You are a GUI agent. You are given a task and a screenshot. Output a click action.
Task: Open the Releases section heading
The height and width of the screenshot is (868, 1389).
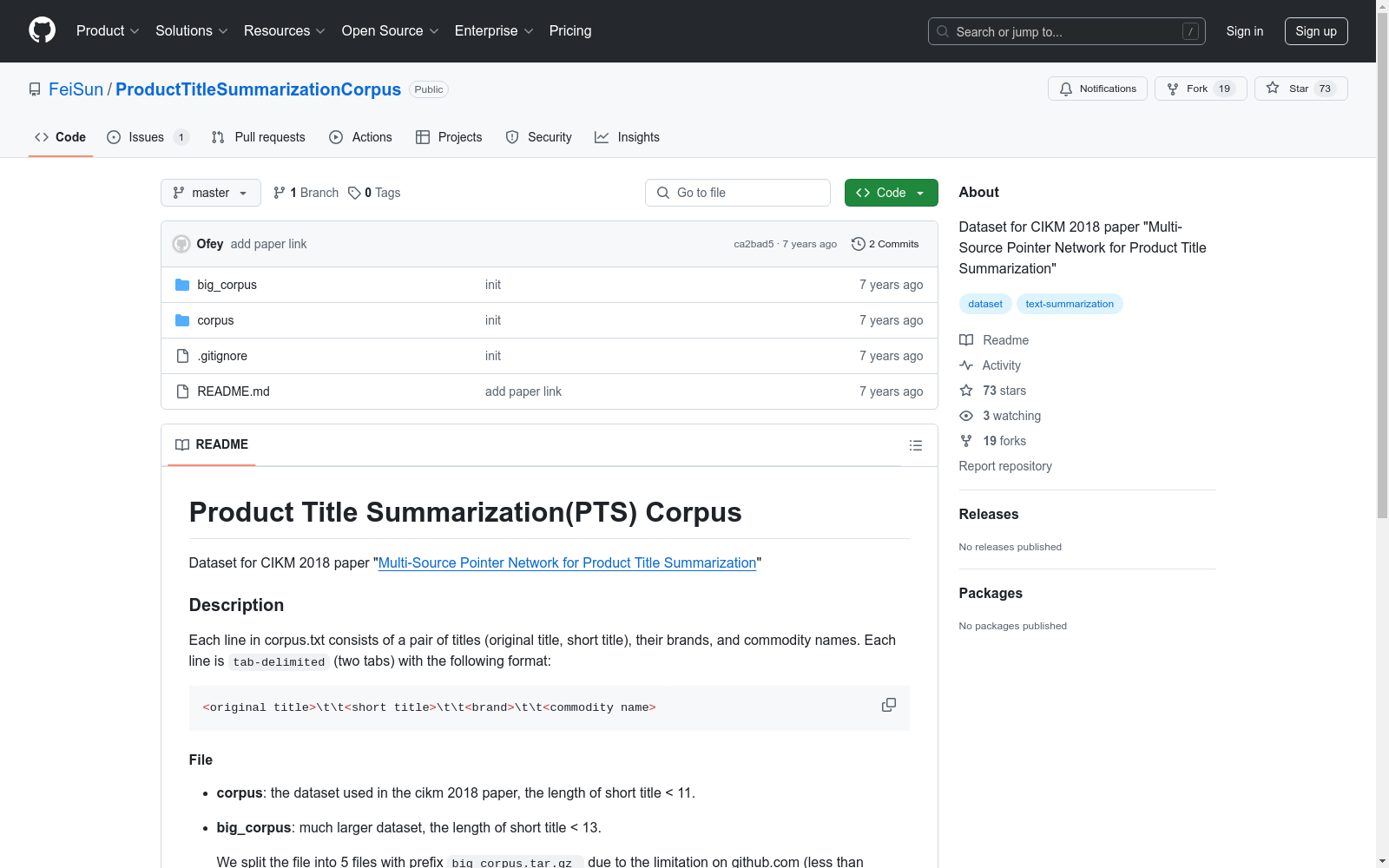pos(989,514)
